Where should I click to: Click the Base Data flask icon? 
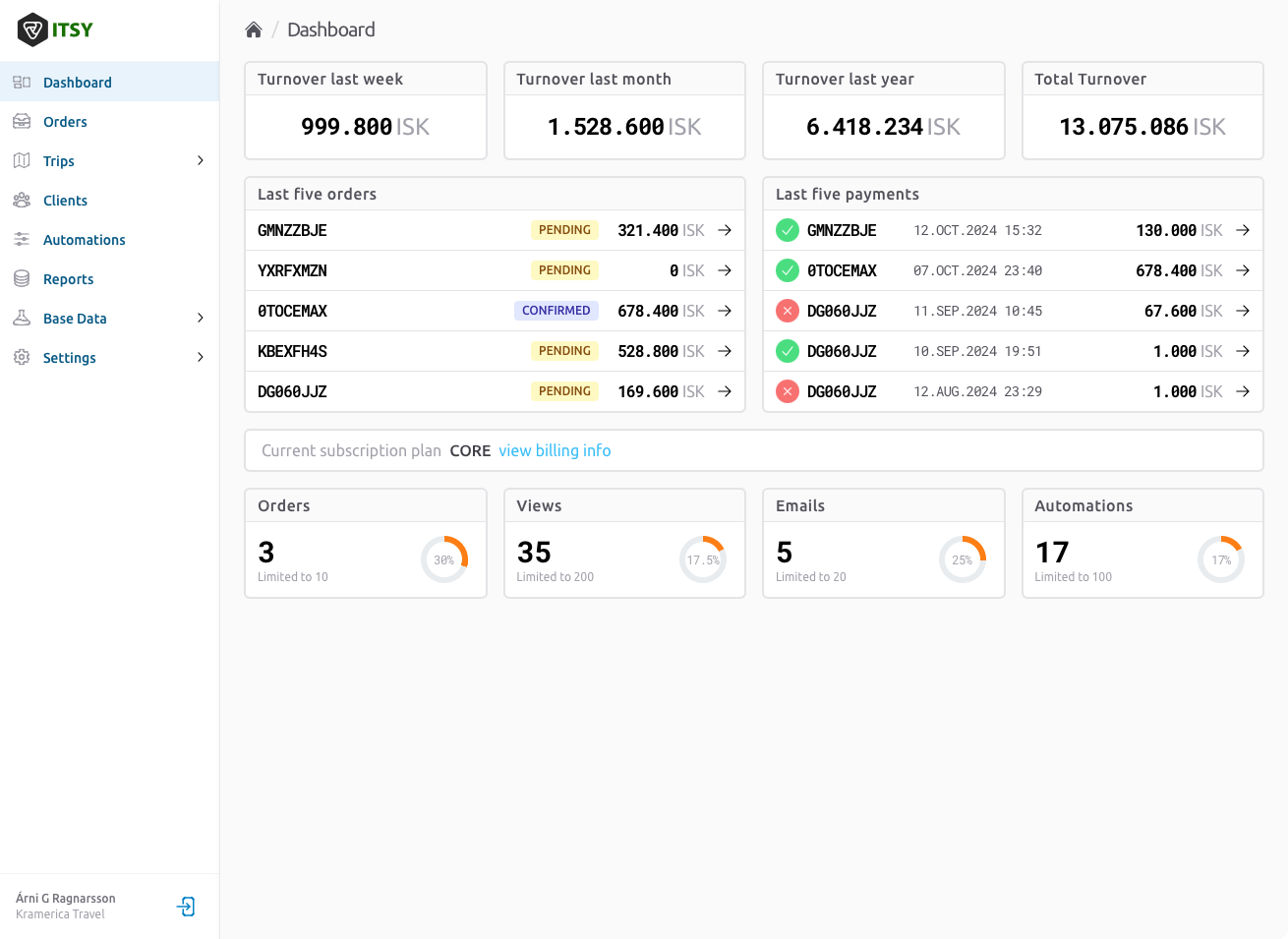(x=22, y=318)
